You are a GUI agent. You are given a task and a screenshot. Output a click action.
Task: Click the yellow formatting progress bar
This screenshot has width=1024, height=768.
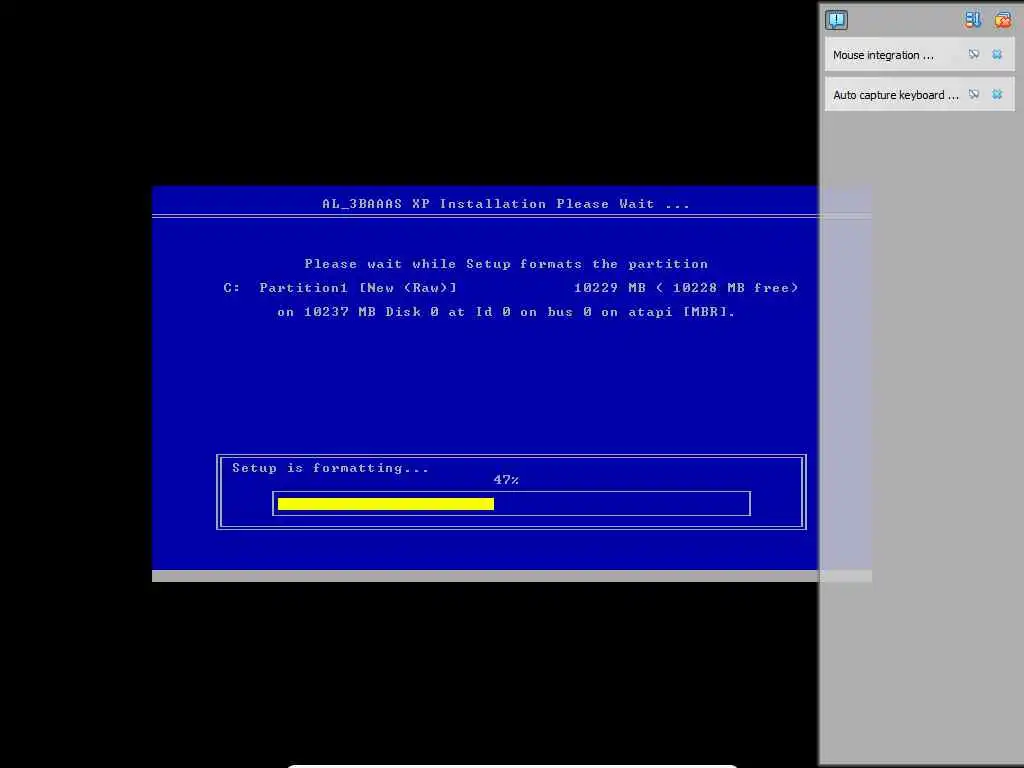point(386,504)
